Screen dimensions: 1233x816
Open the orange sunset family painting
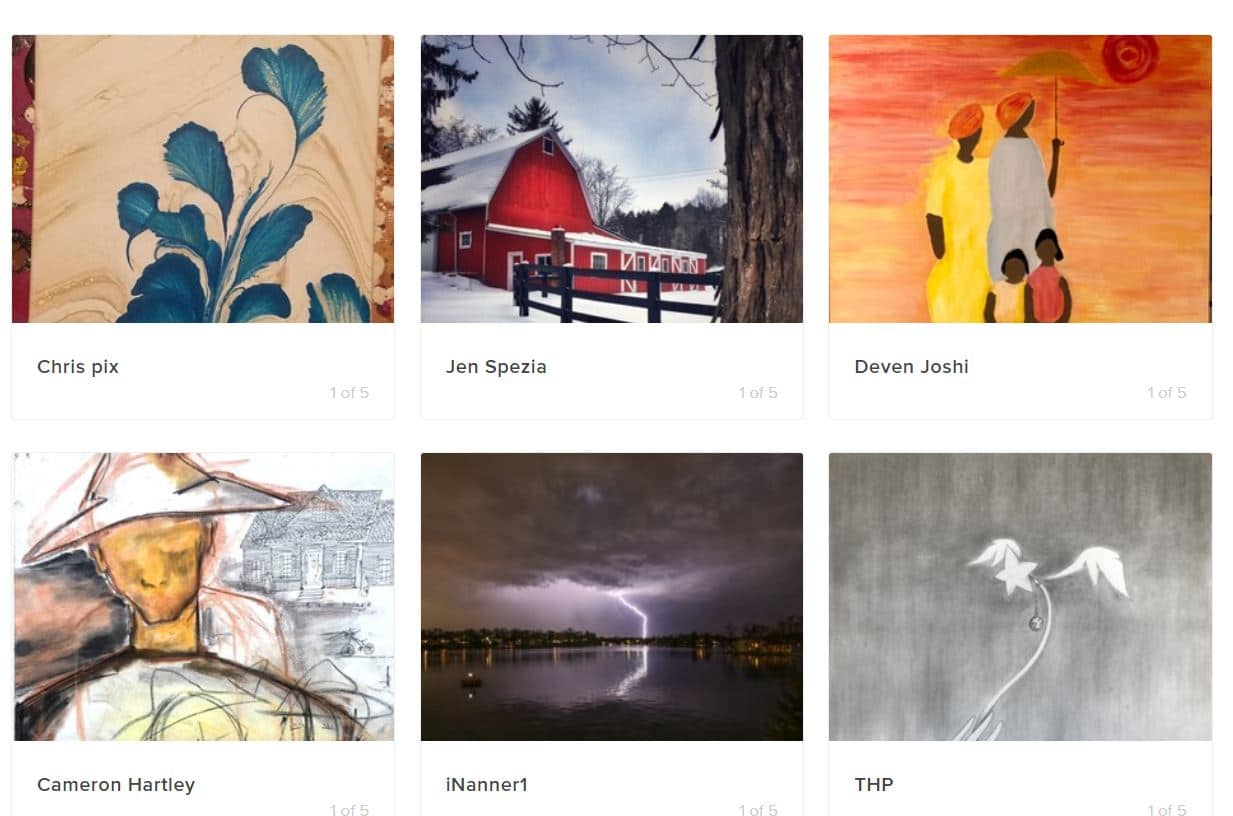point(1020,179)
